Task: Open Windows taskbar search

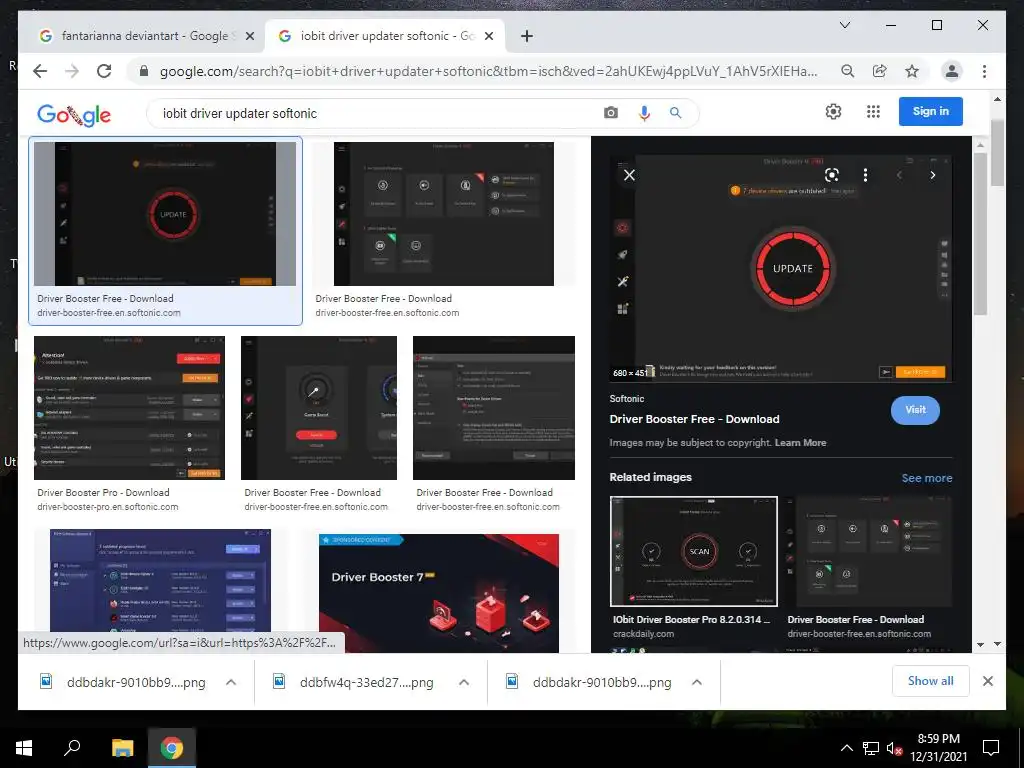Action: coord(72,748)
